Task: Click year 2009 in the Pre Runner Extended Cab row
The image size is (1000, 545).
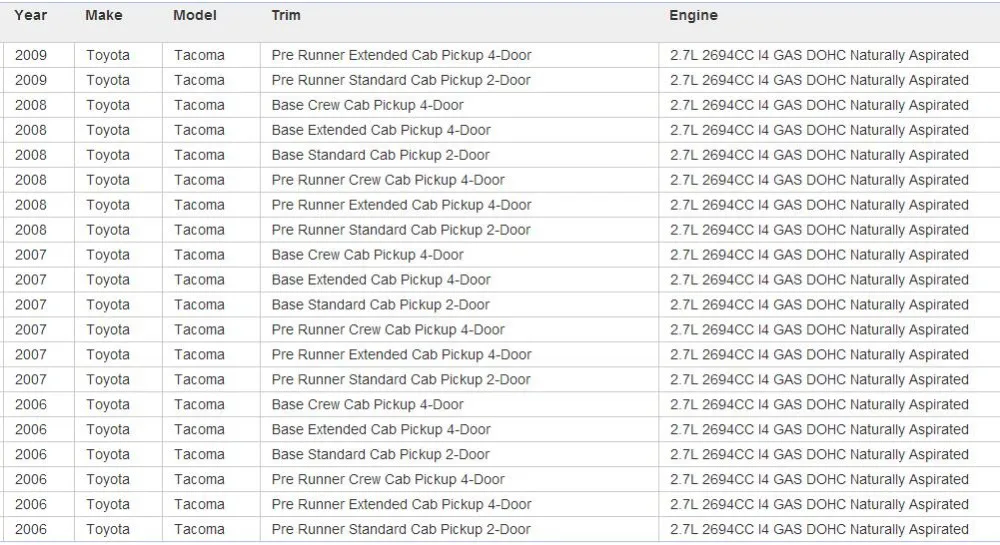Action: pos(31,55)
